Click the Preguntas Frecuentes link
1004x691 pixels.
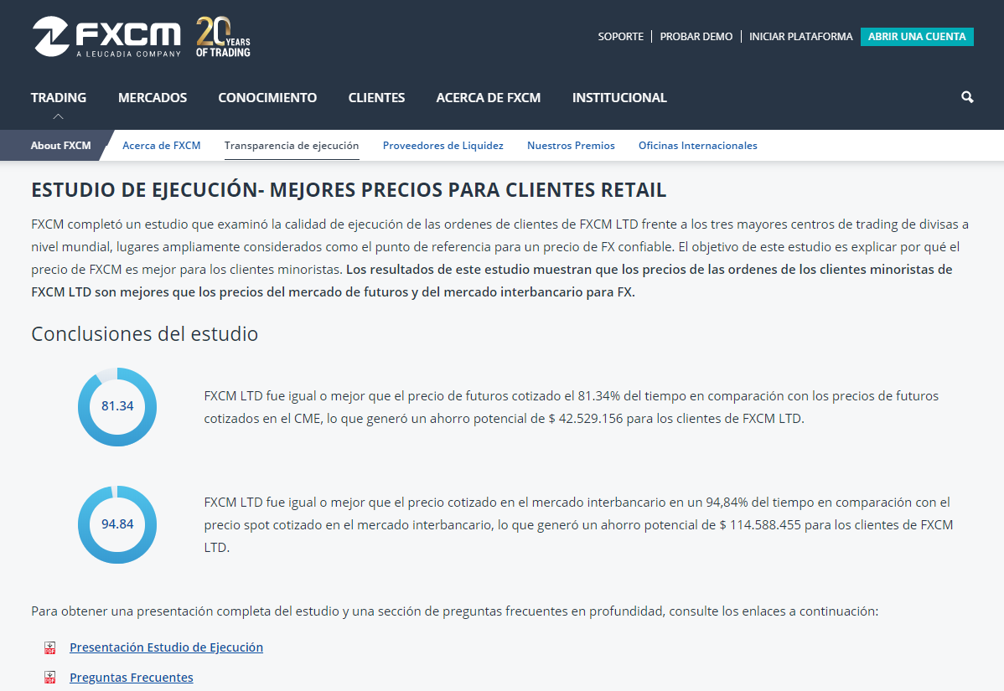click(x=131, y=678)
